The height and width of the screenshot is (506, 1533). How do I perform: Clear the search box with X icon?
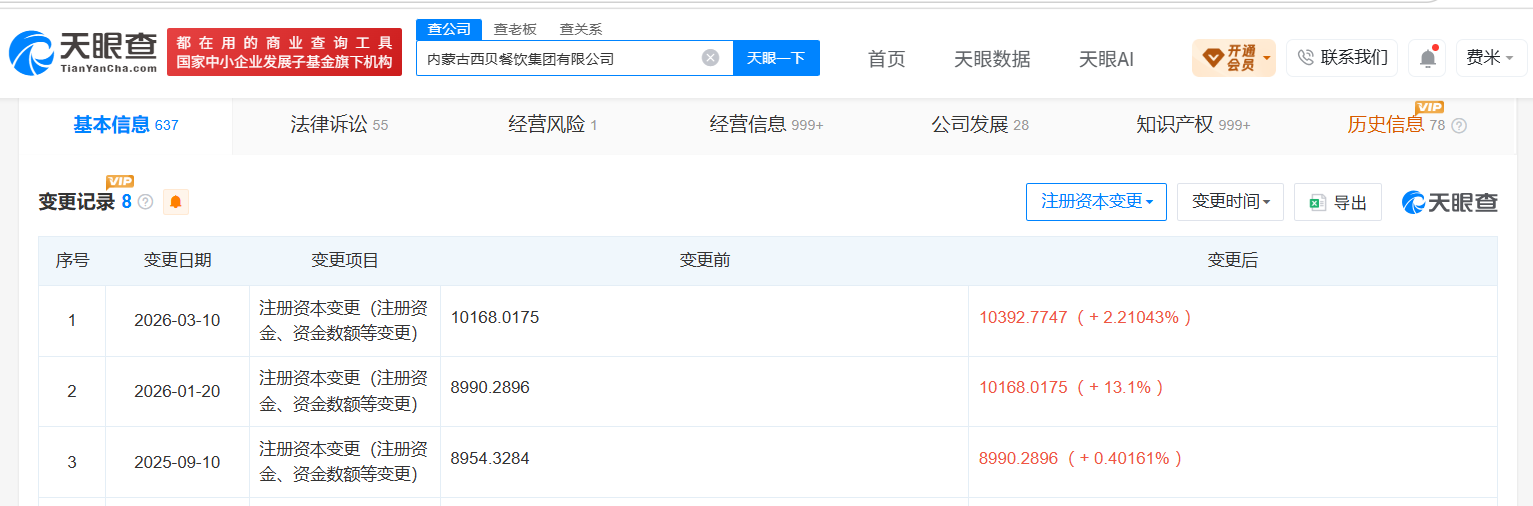pyautogui.click(x=710, y=58)
